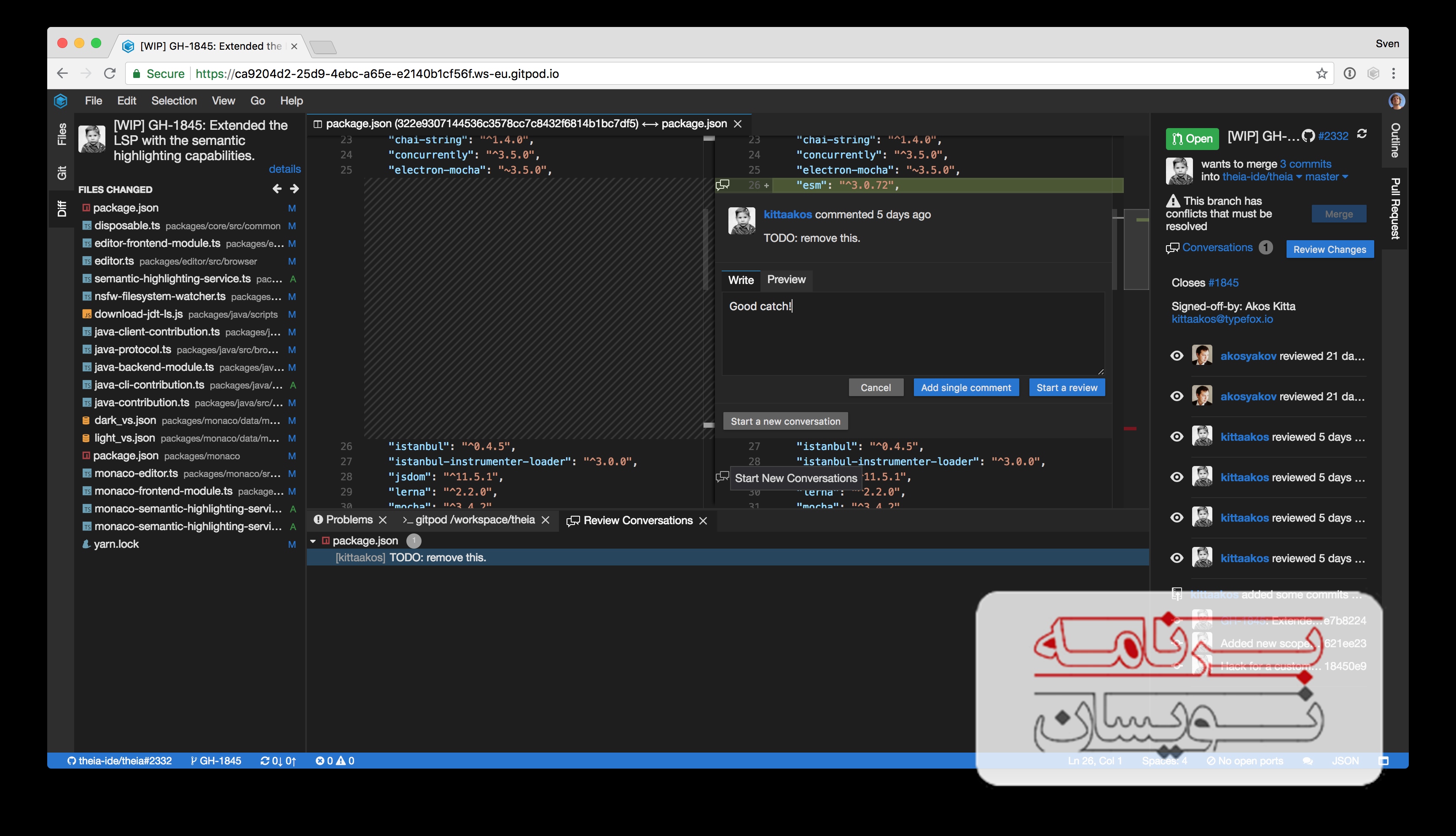Go to previous changed file arrow
This screenshot has height=836, width=1456.
point(277,189)
